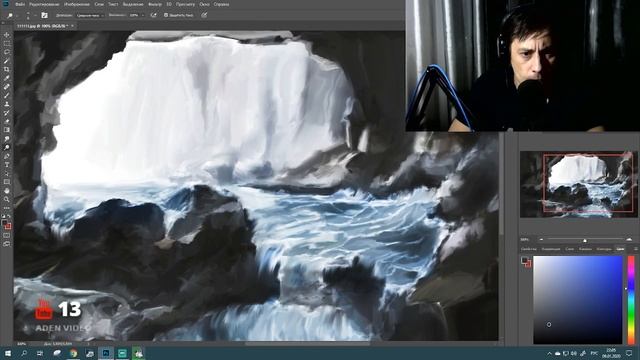
Task: Select the Move tool
Action: coord(7,35)
